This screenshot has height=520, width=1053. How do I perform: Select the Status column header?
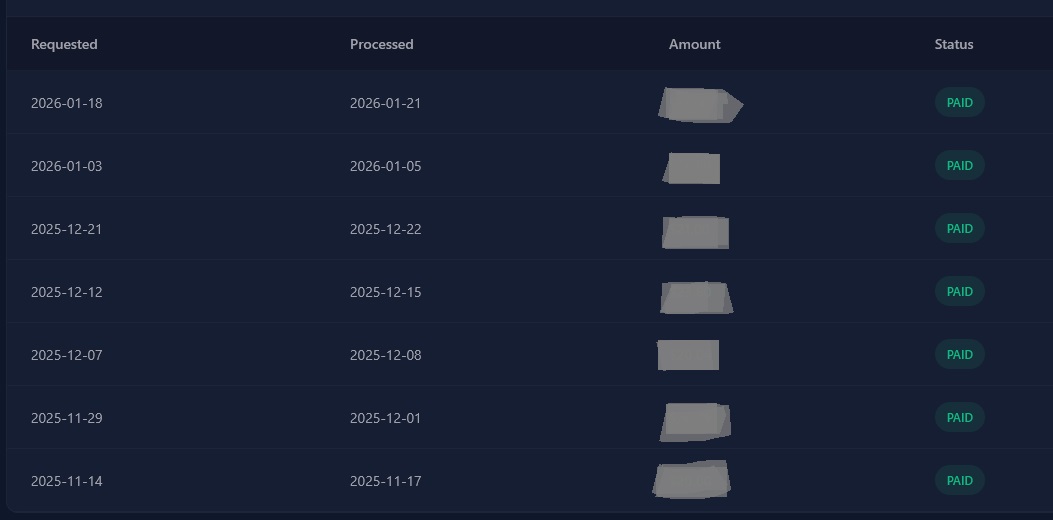pos(953,44)
